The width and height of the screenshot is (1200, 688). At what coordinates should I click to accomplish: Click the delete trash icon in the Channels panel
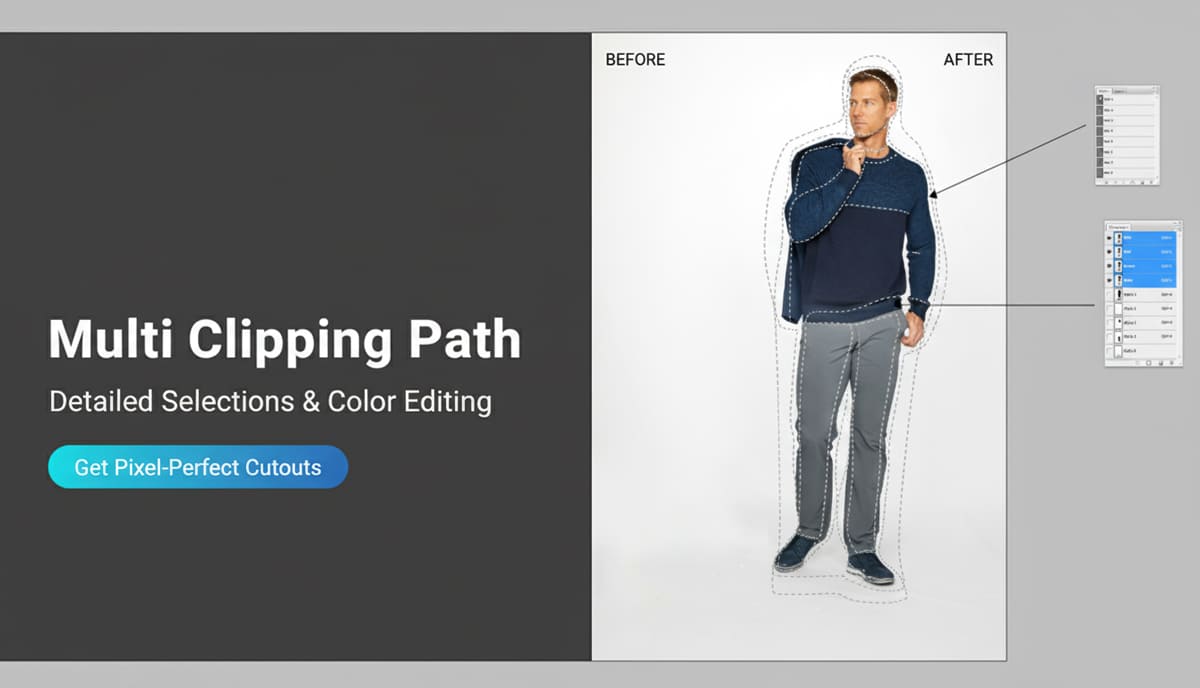click(1172, 362)
